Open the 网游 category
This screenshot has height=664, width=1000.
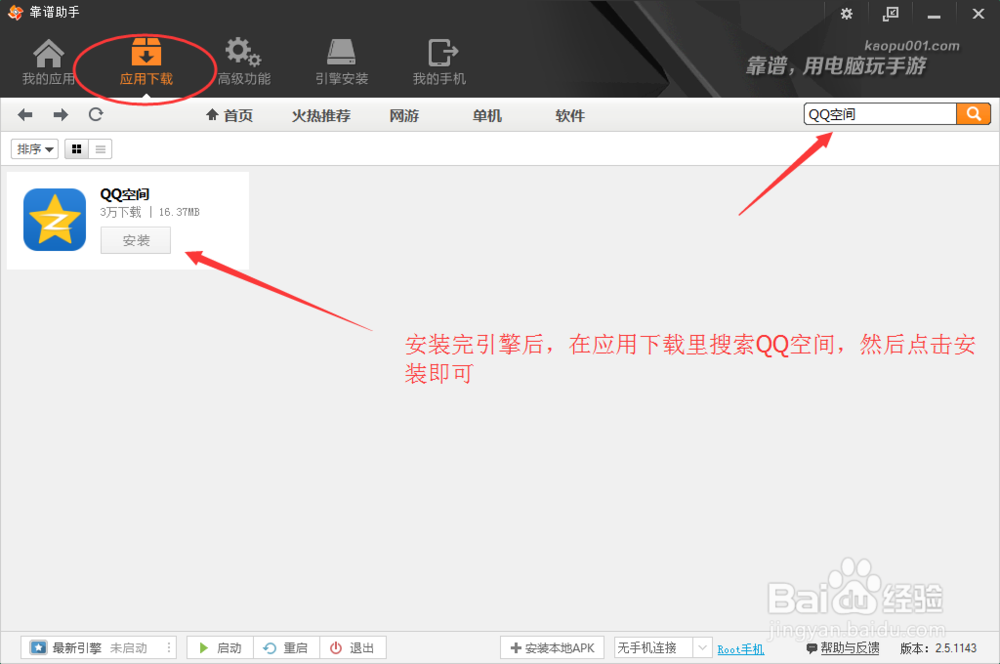pyautogui.click(x=404, y=115)
